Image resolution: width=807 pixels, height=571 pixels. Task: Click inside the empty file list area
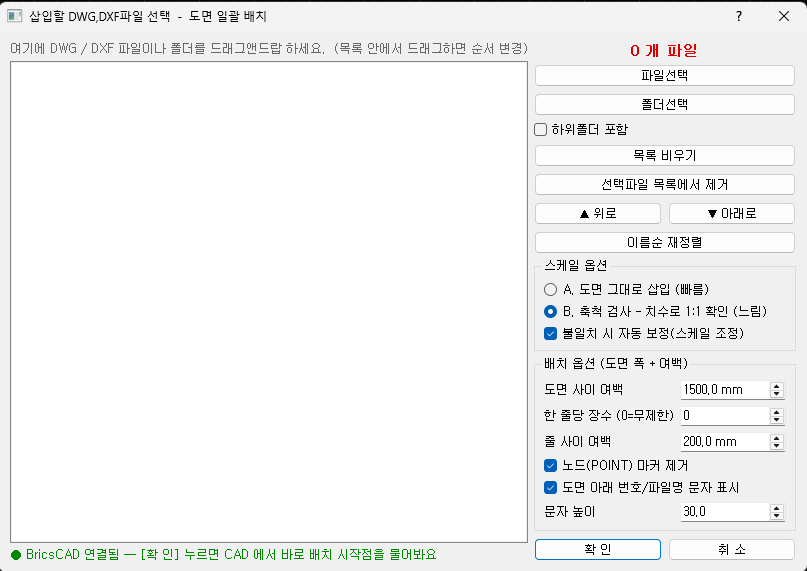pyautogui.click(x=269, y=302)
